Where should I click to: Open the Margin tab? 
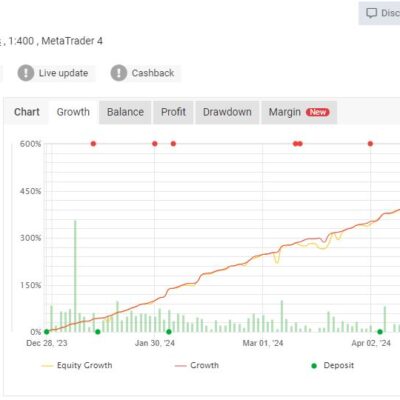(x=299, y=112)
